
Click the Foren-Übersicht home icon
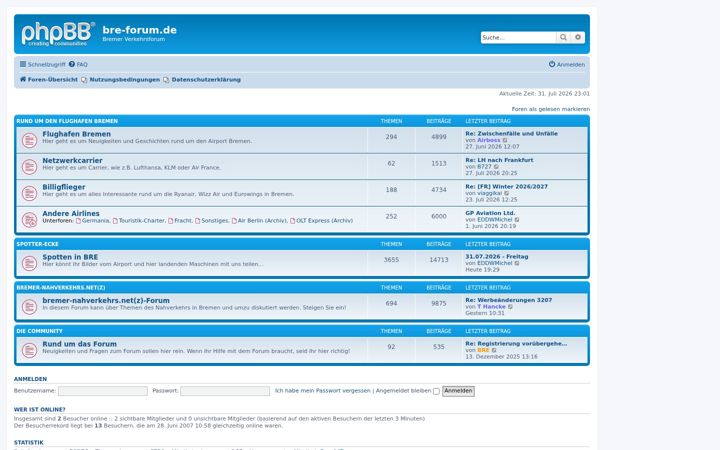coord(22,79)
